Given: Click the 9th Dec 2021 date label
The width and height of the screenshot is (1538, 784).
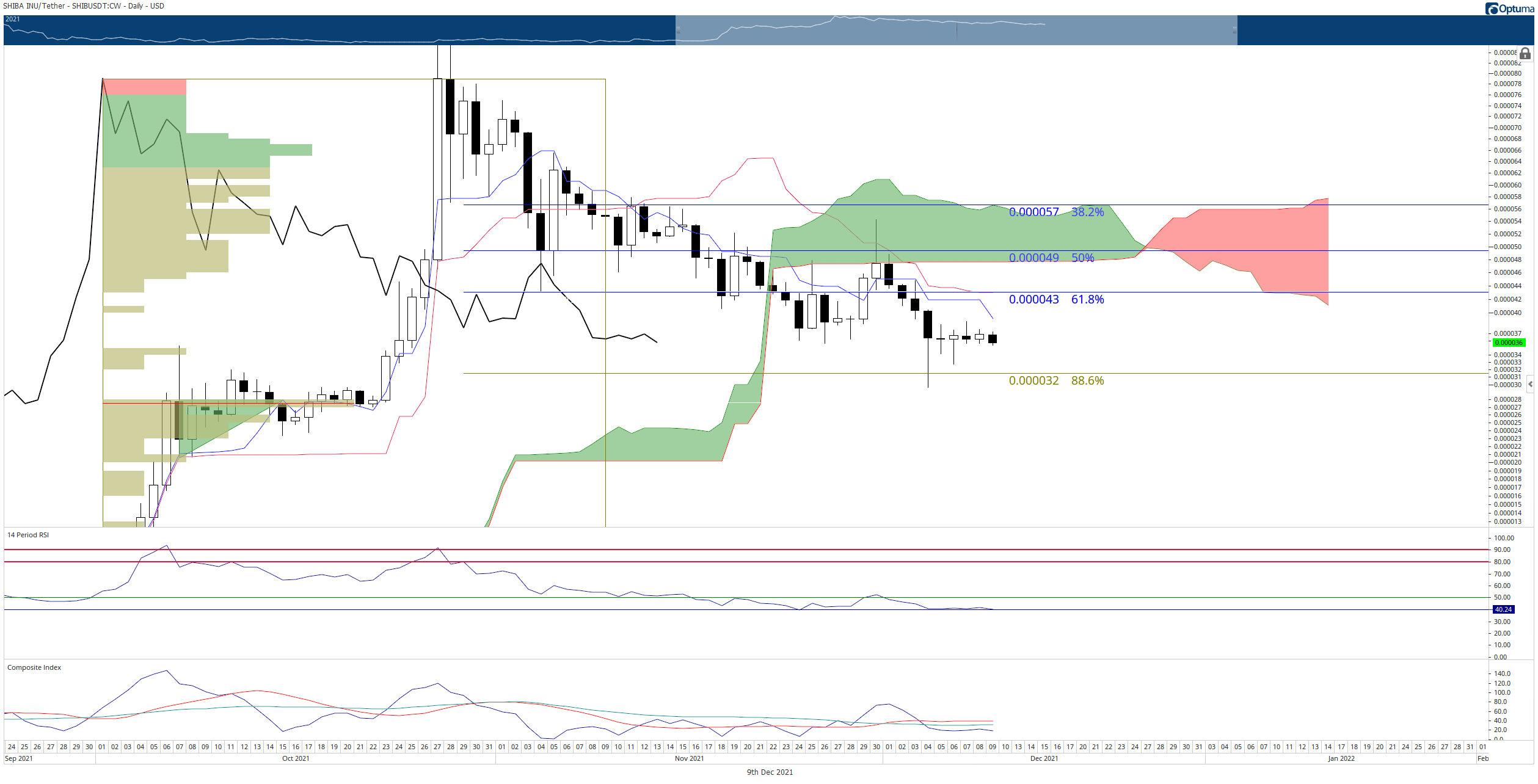Looking at the screenshot, I should [x=770, y=772].
